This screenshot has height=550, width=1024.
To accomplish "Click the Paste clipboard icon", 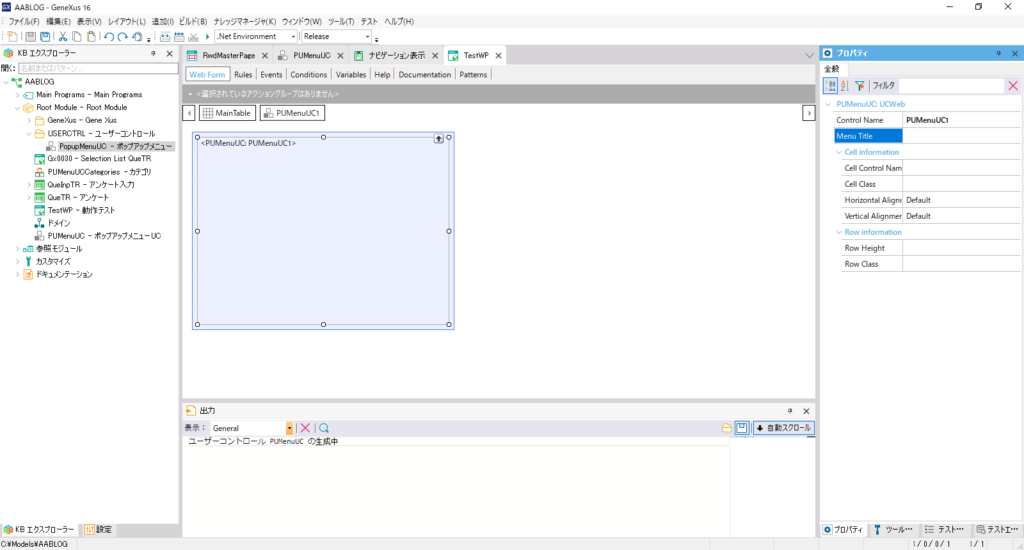I will (91, 37).
